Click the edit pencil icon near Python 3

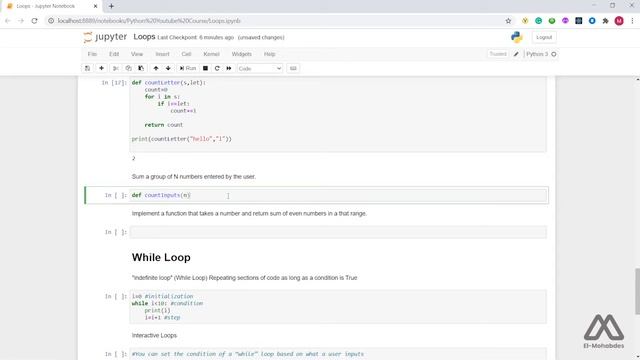coord(516,54)
